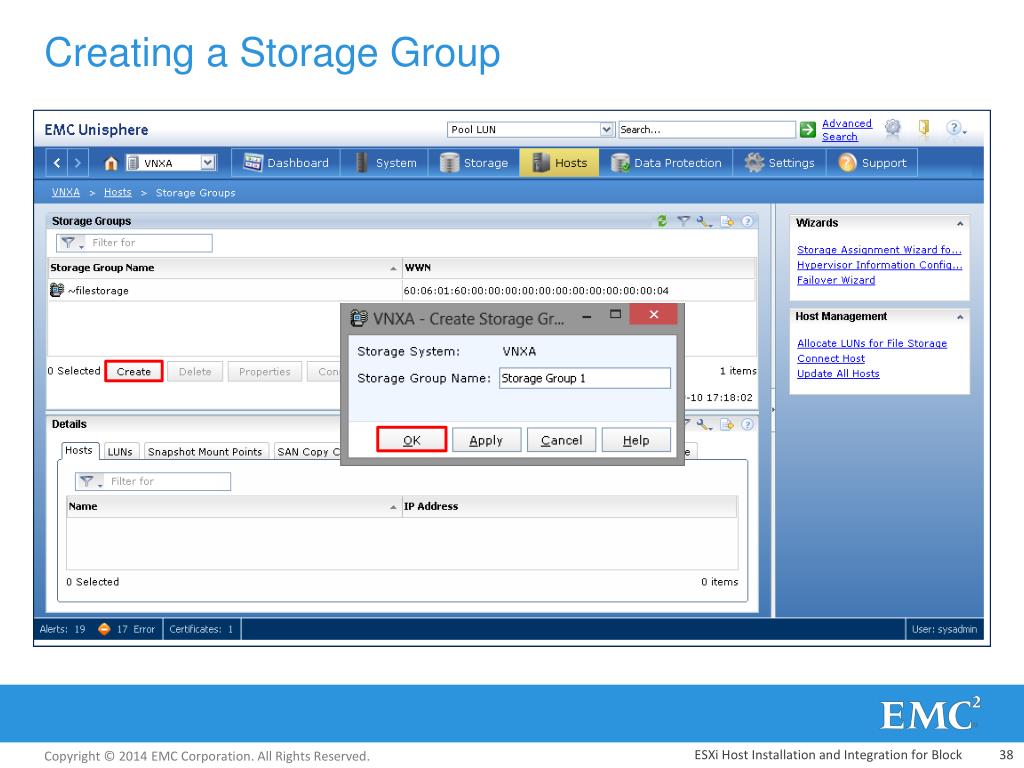Refresh the Storage Groups list with green icon
Image resolution: width=1024 pixels, height=768 pixels.
[662, 221]
